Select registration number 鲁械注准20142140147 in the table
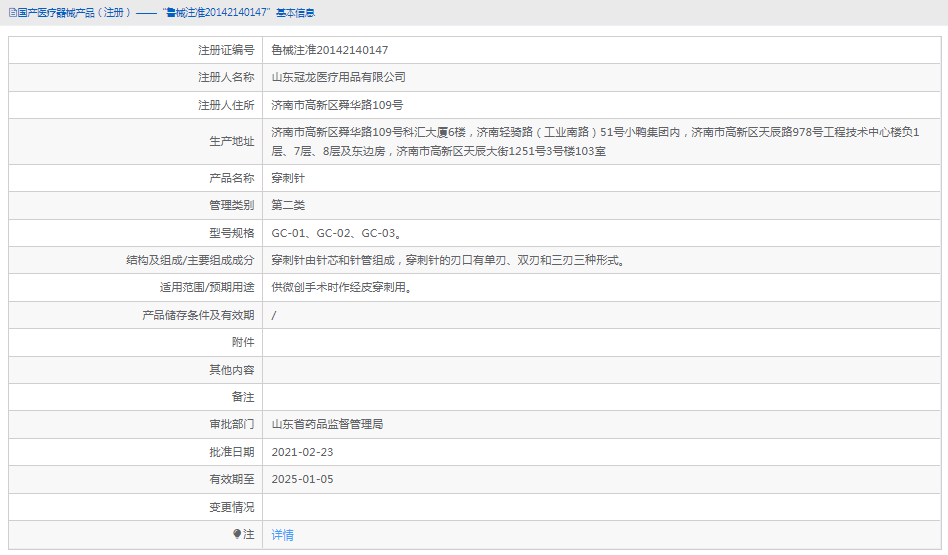This screenshot has height=555, width=948. (330, 50)
